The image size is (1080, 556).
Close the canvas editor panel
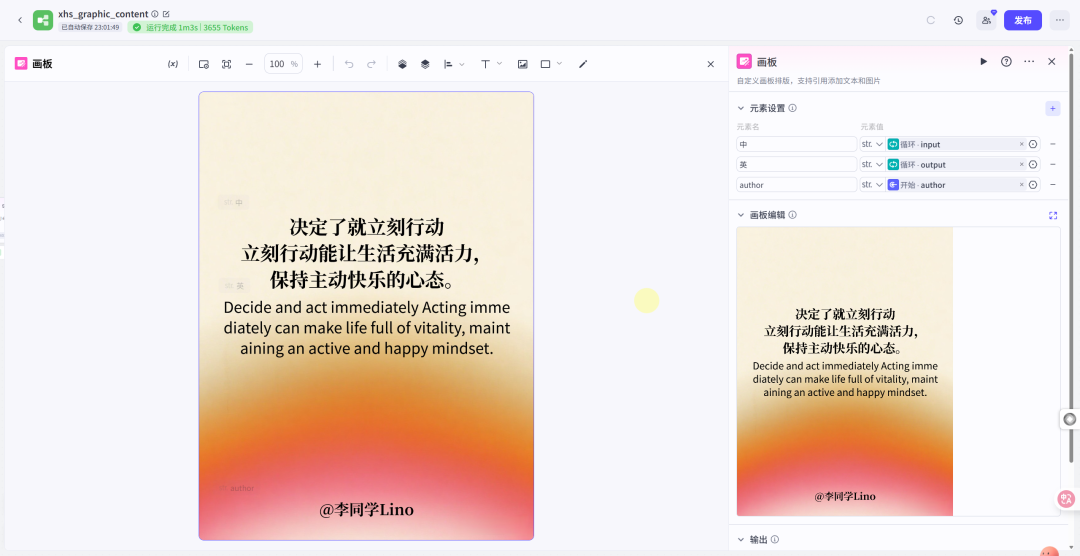tap(711, 64)
